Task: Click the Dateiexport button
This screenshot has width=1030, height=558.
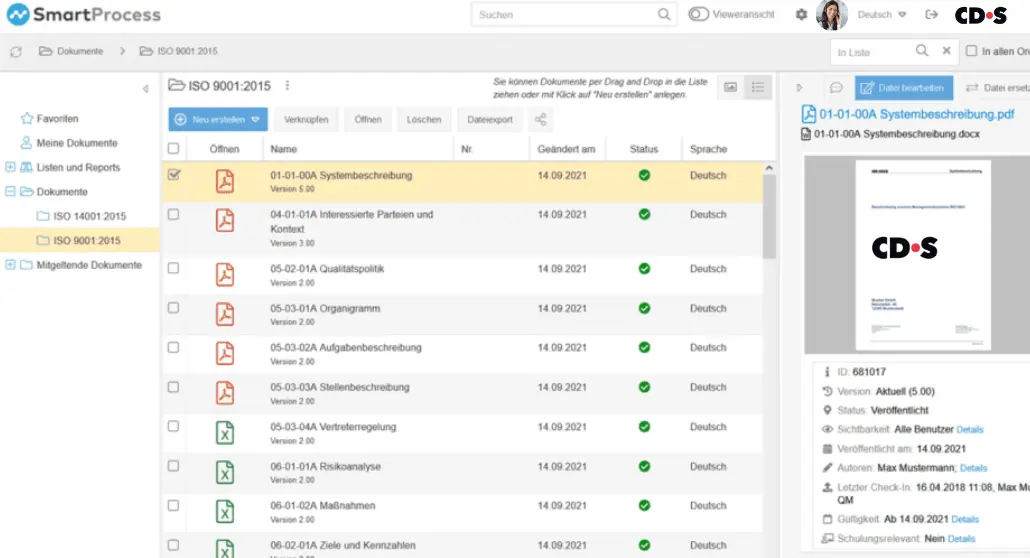Action: click(490, 120)
